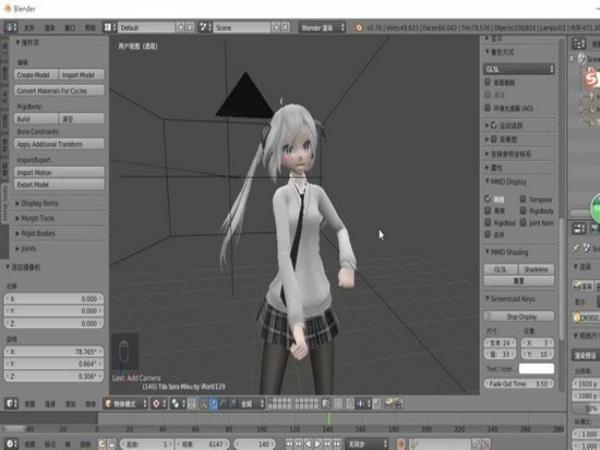Click the Import Model button
This screenshot has height=450, width=600.
tap(82, 75)
